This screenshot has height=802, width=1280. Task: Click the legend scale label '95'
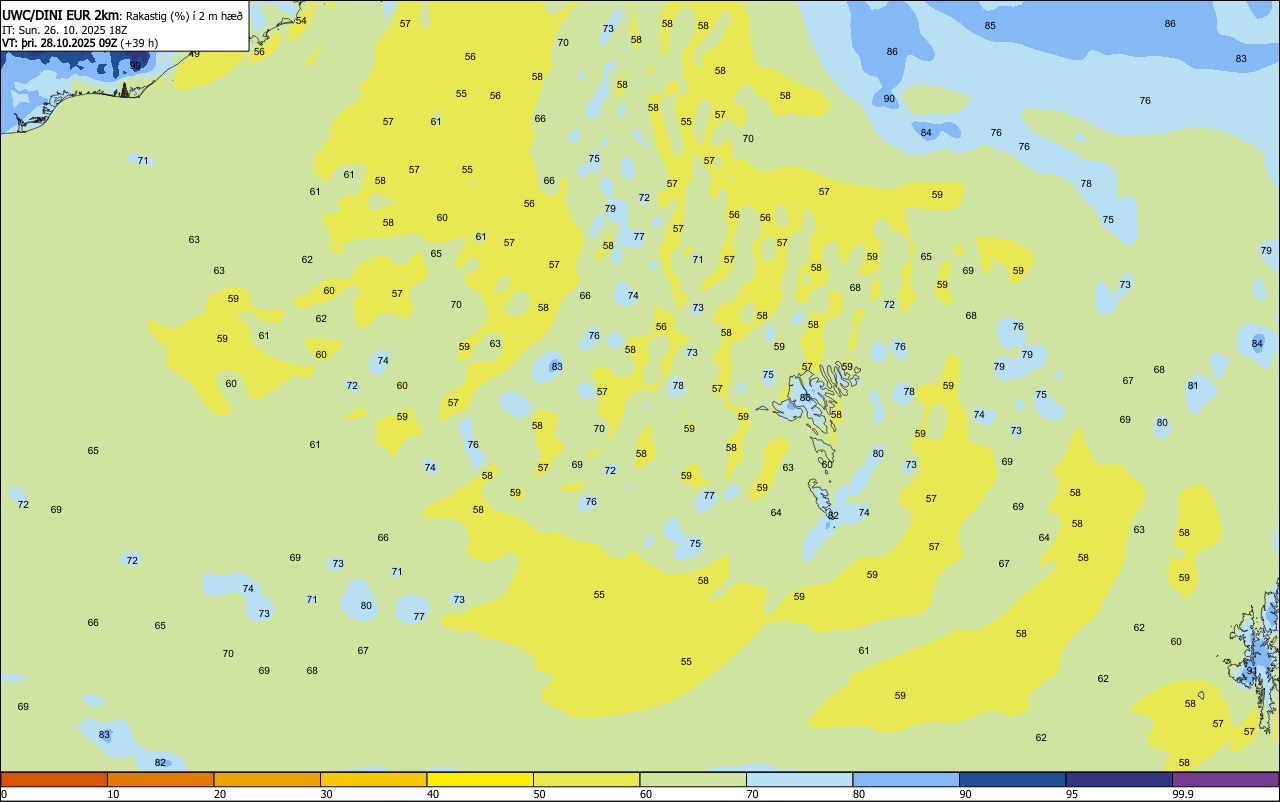click(1072, 794)
